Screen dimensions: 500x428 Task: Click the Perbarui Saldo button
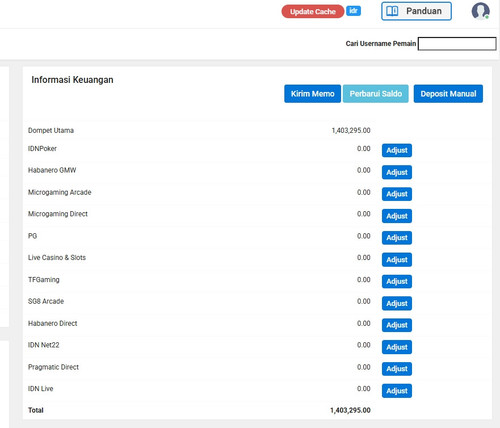(x=376, y=94)
